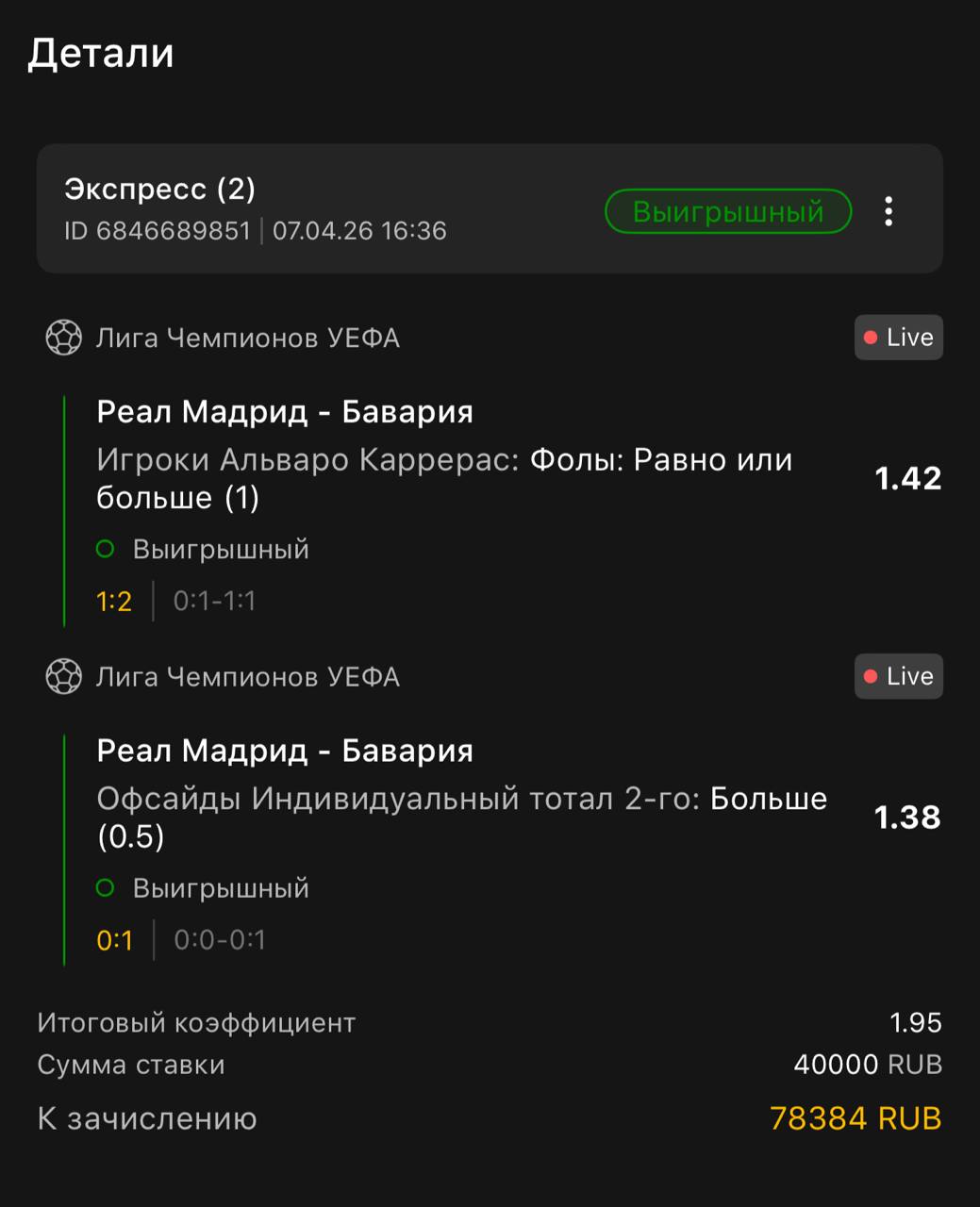980x1207 pixels.
Task: Click soccer ball icon above the fouls bet
Action: [x=63, y=338]
